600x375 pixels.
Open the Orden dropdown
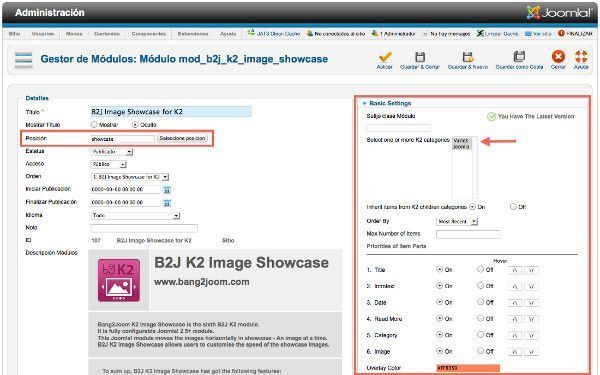point(130,177)
